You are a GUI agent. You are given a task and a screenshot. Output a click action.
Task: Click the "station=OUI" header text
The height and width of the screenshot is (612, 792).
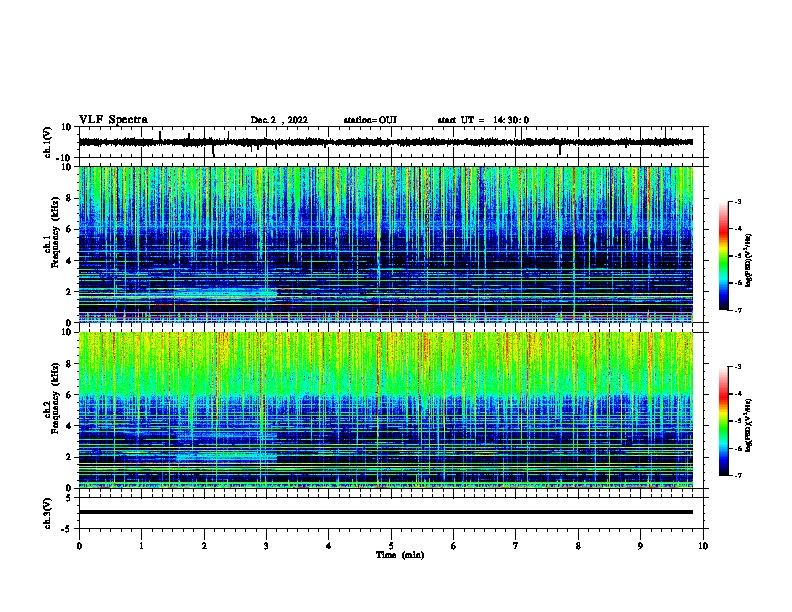click(370, 120)
